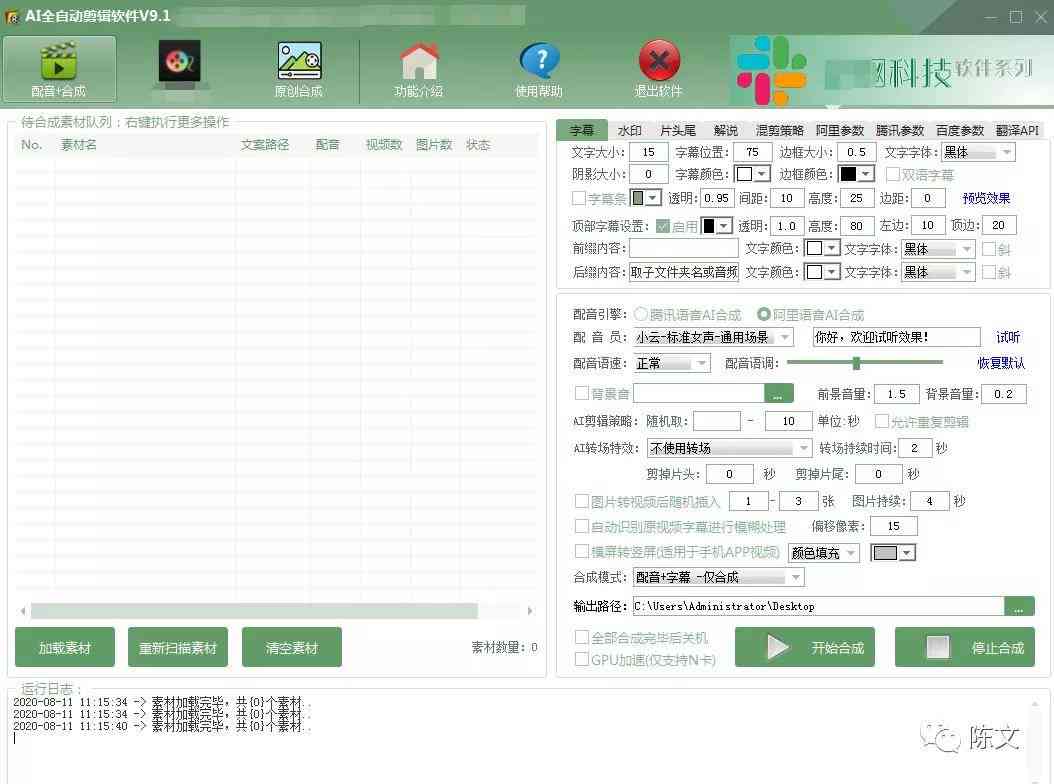Open the 翻译API tab
1054x784 pixels.
1017,130
